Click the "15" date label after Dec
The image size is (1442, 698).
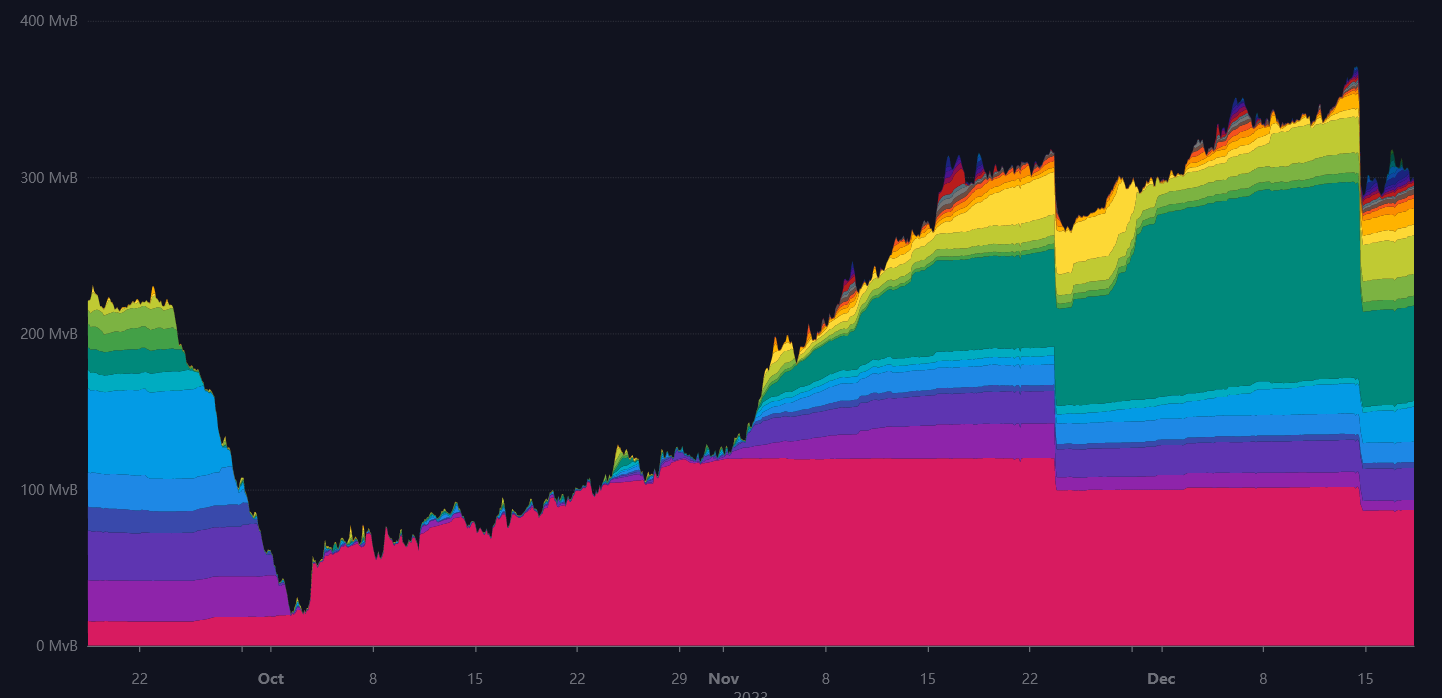tap(1365, 678)
